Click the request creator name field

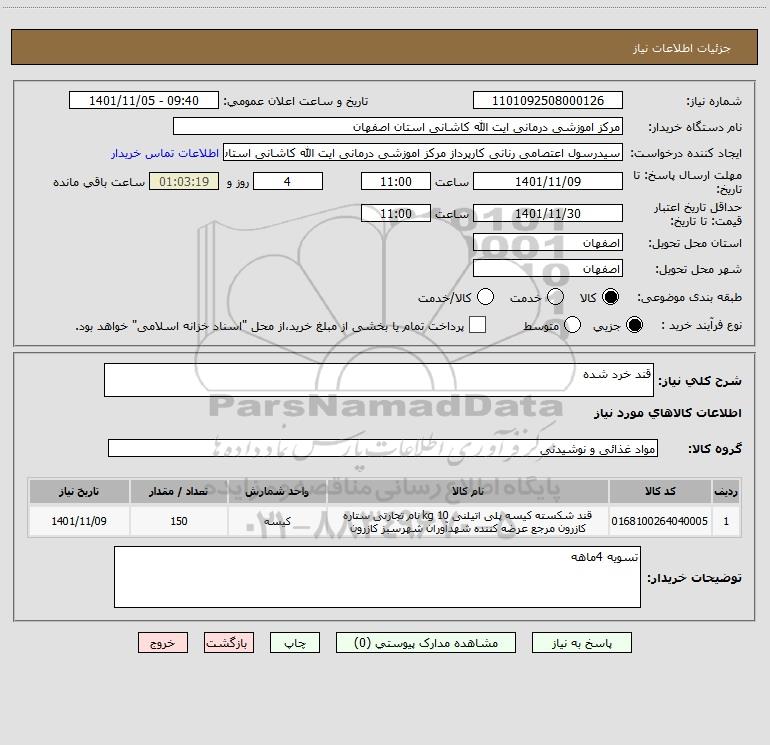423,152
